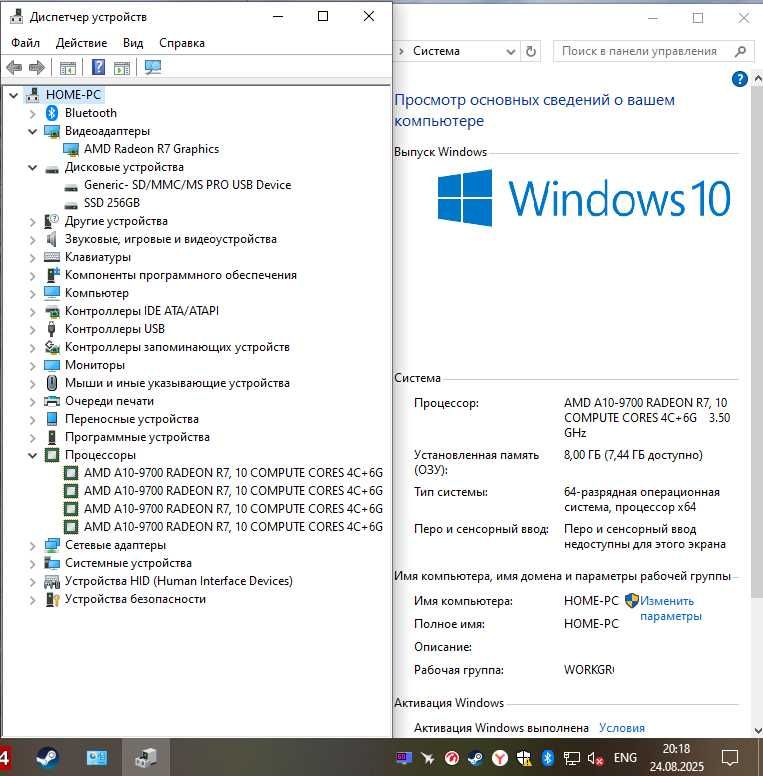The height and width of the screenshot is (776, 763).
Task: Click the Device Manager taskbar button
Action: click(146, 758)
